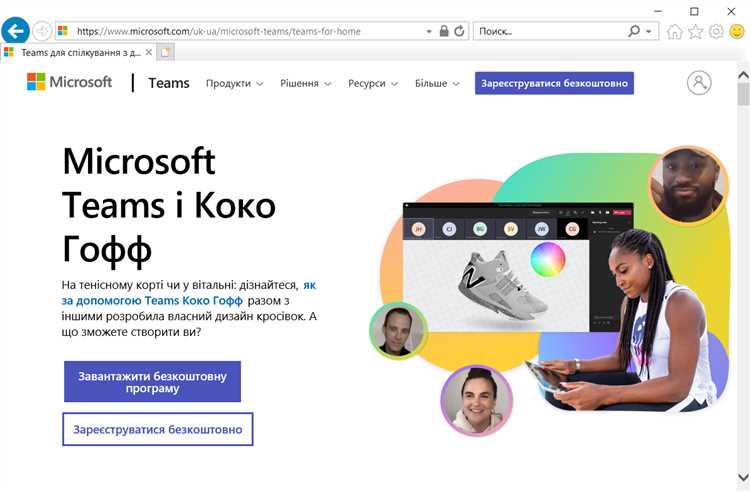Click header Зареєструватися безкоштовно button
Viewport: 750px width, 491px height.
tap(554, 83)
